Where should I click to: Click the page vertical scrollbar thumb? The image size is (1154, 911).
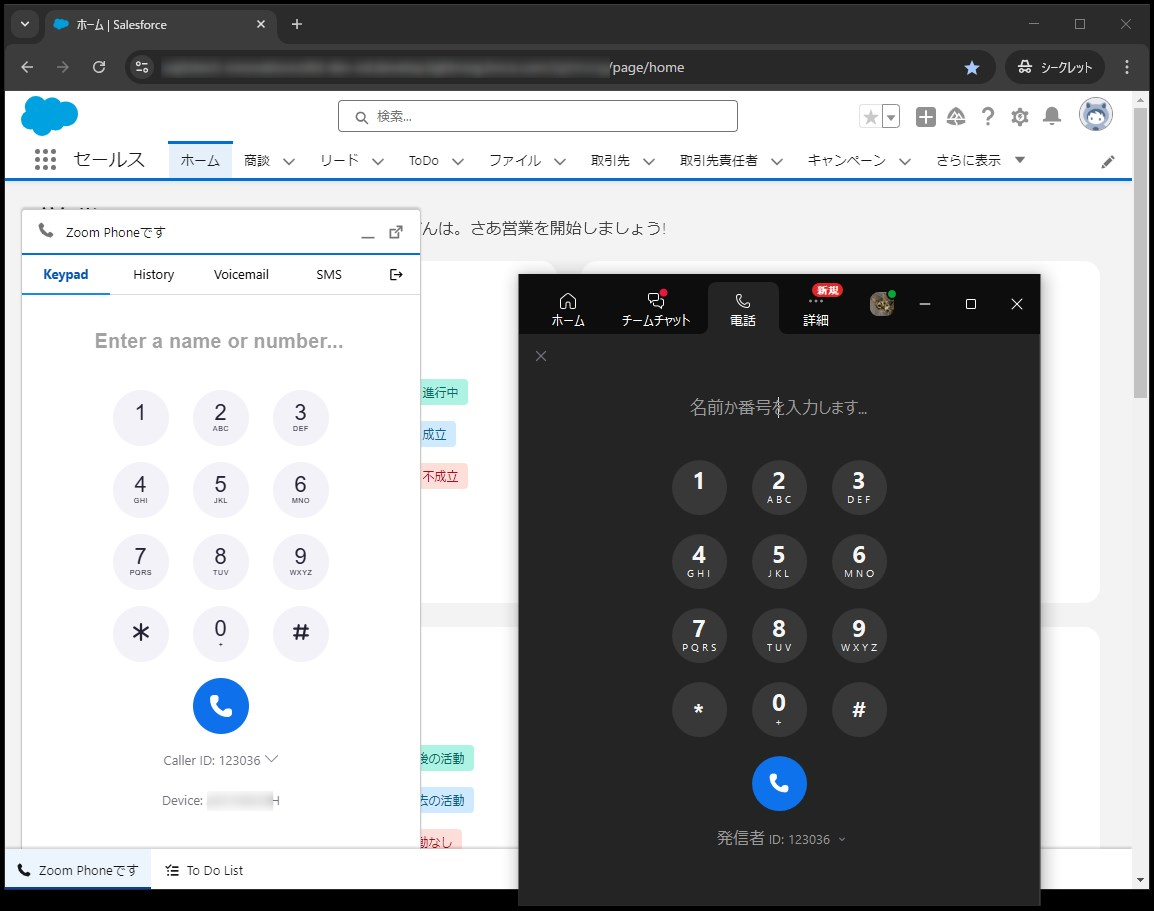(1140, 252)
